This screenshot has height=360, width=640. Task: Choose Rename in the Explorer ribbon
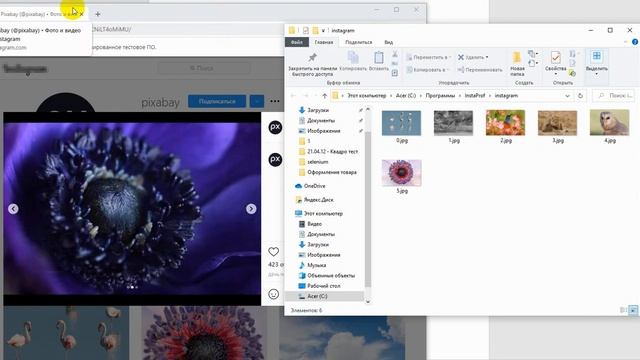[x=480, y=70]
